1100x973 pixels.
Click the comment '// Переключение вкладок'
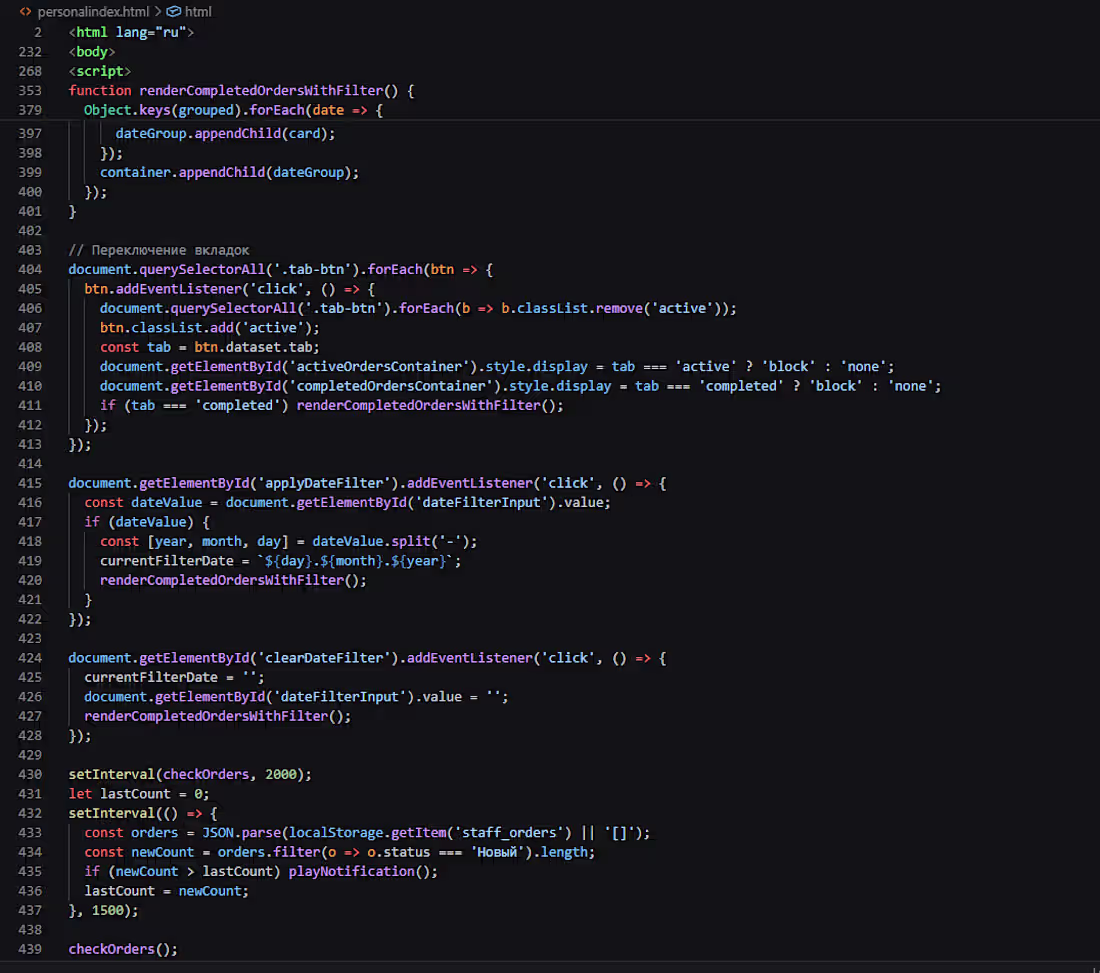(159, 250)
